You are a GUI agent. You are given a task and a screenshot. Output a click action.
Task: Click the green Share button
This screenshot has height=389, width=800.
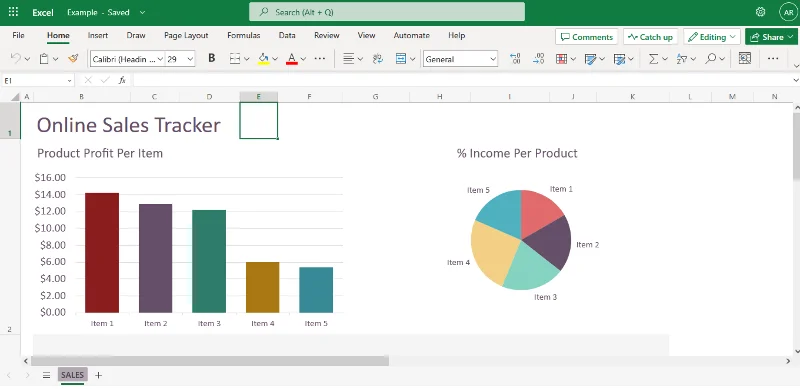click(771, 37)
